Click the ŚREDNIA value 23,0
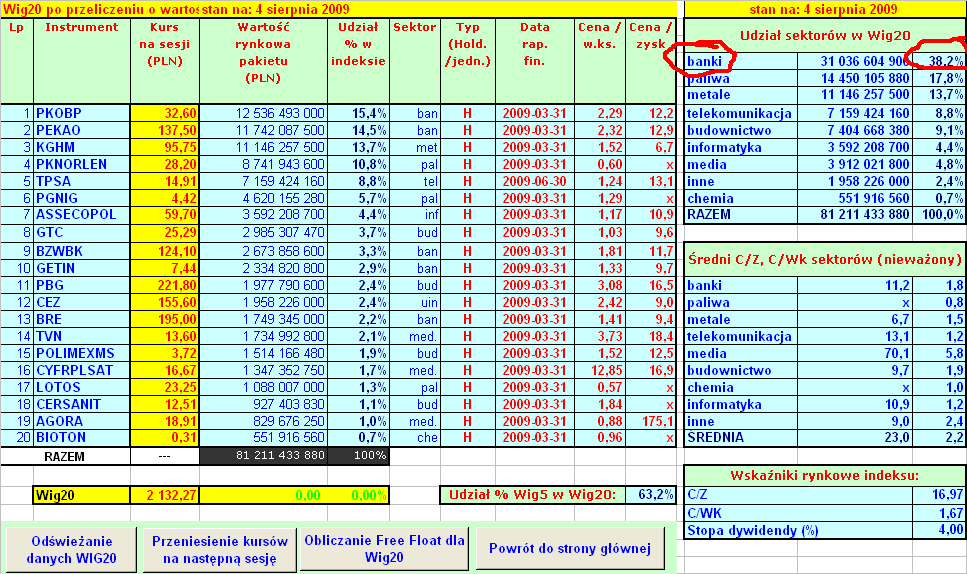This screenshot has height=574, width=967. click(855, 437)
